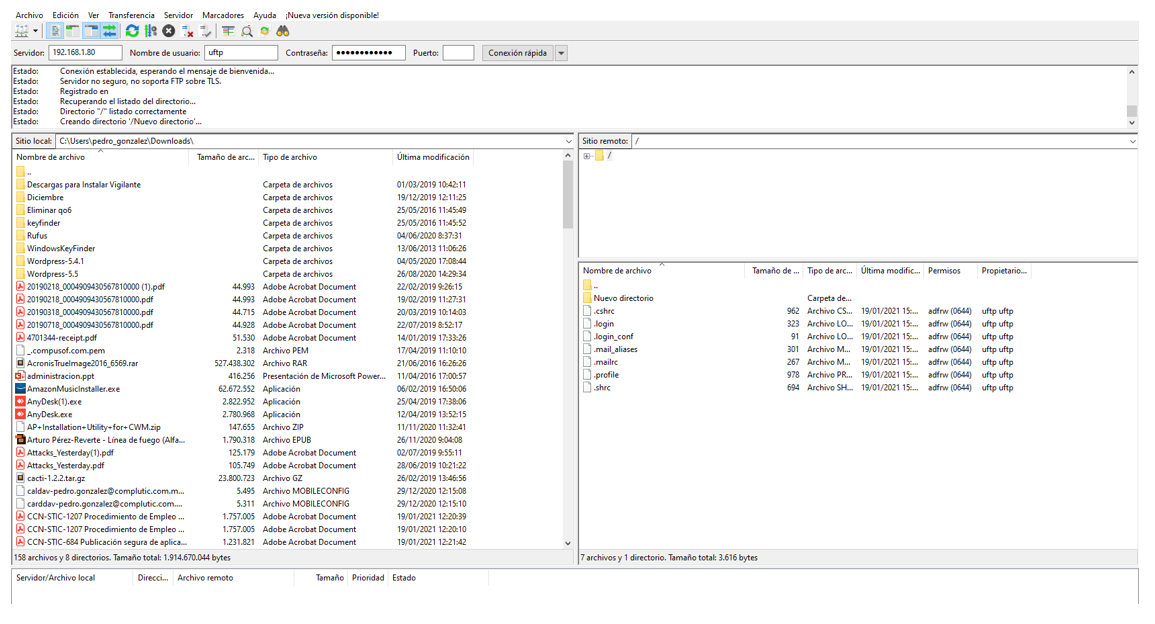Toggle the transfer queue view
The width and height of the screenshot is (1155, 624).
[x=109, y=31]
